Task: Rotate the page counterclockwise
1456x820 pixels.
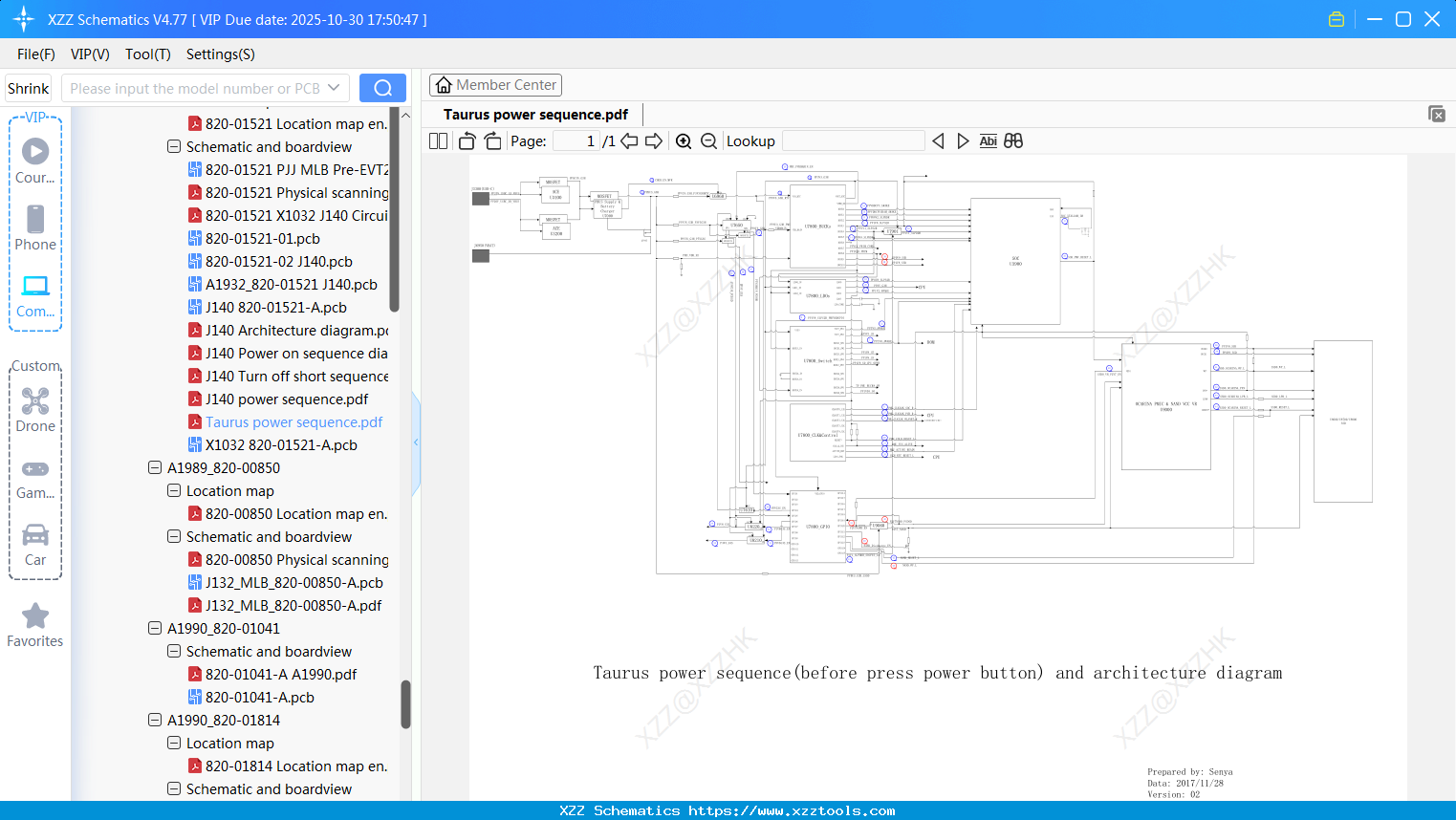Action: click(x=467, y=141)
